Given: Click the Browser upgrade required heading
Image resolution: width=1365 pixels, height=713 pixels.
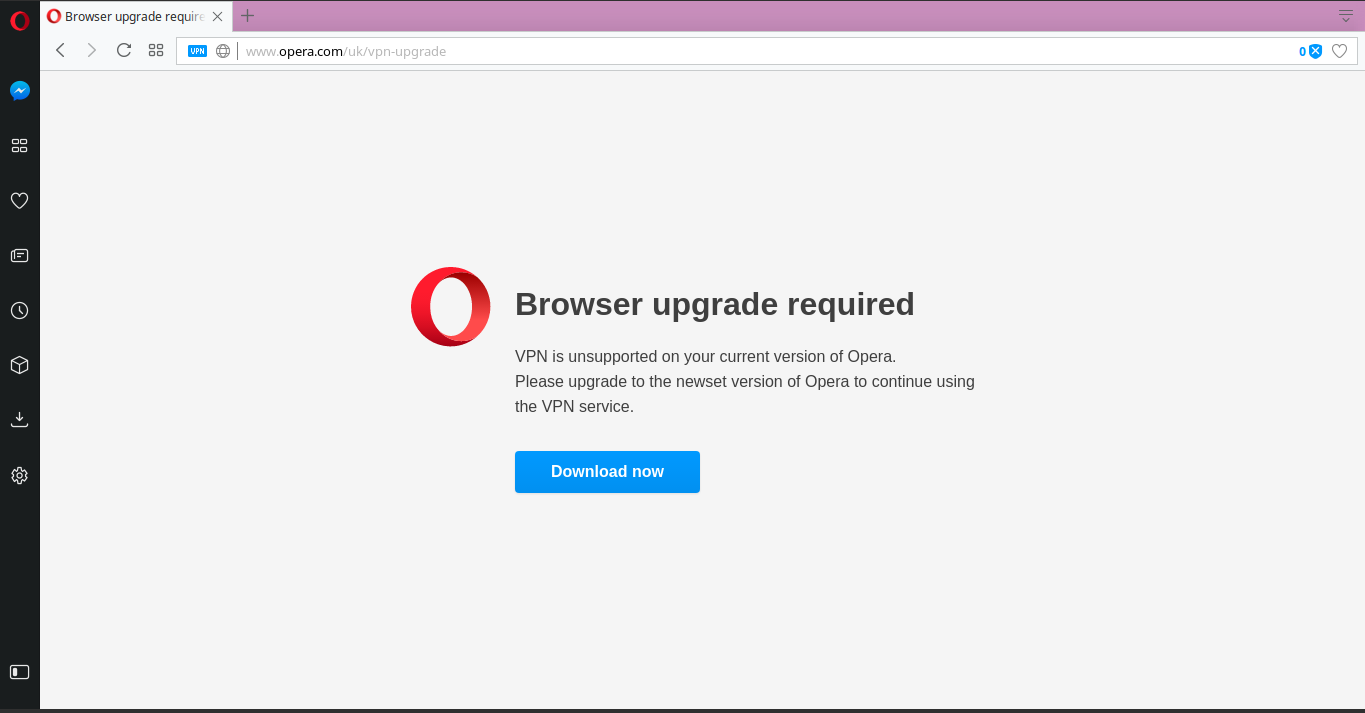Looking at the screenshot, I should click(715, 304).
